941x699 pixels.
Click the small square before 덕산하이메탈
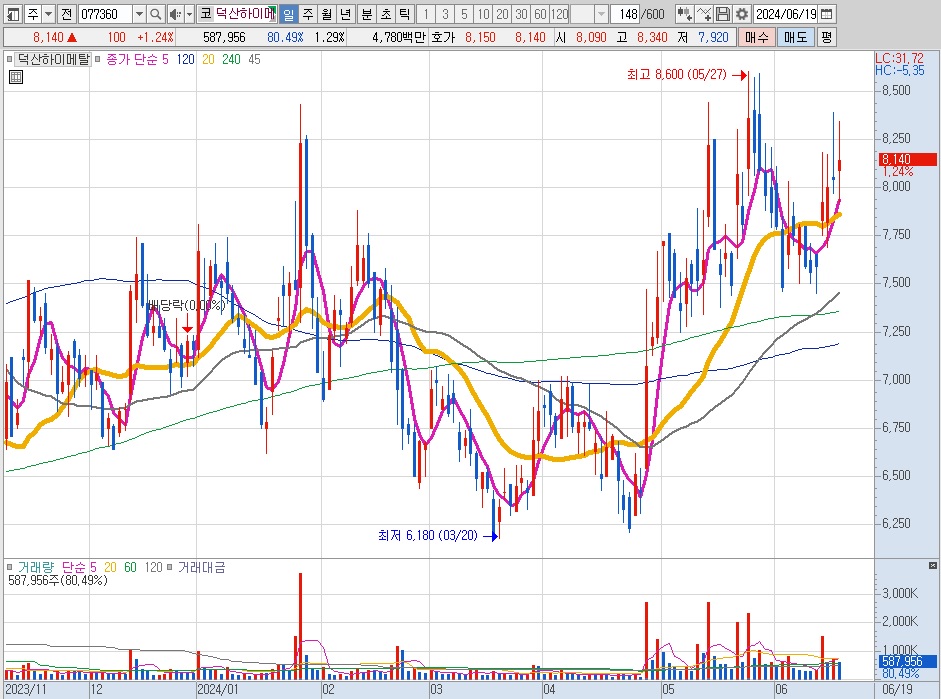[x=9, y=59]
